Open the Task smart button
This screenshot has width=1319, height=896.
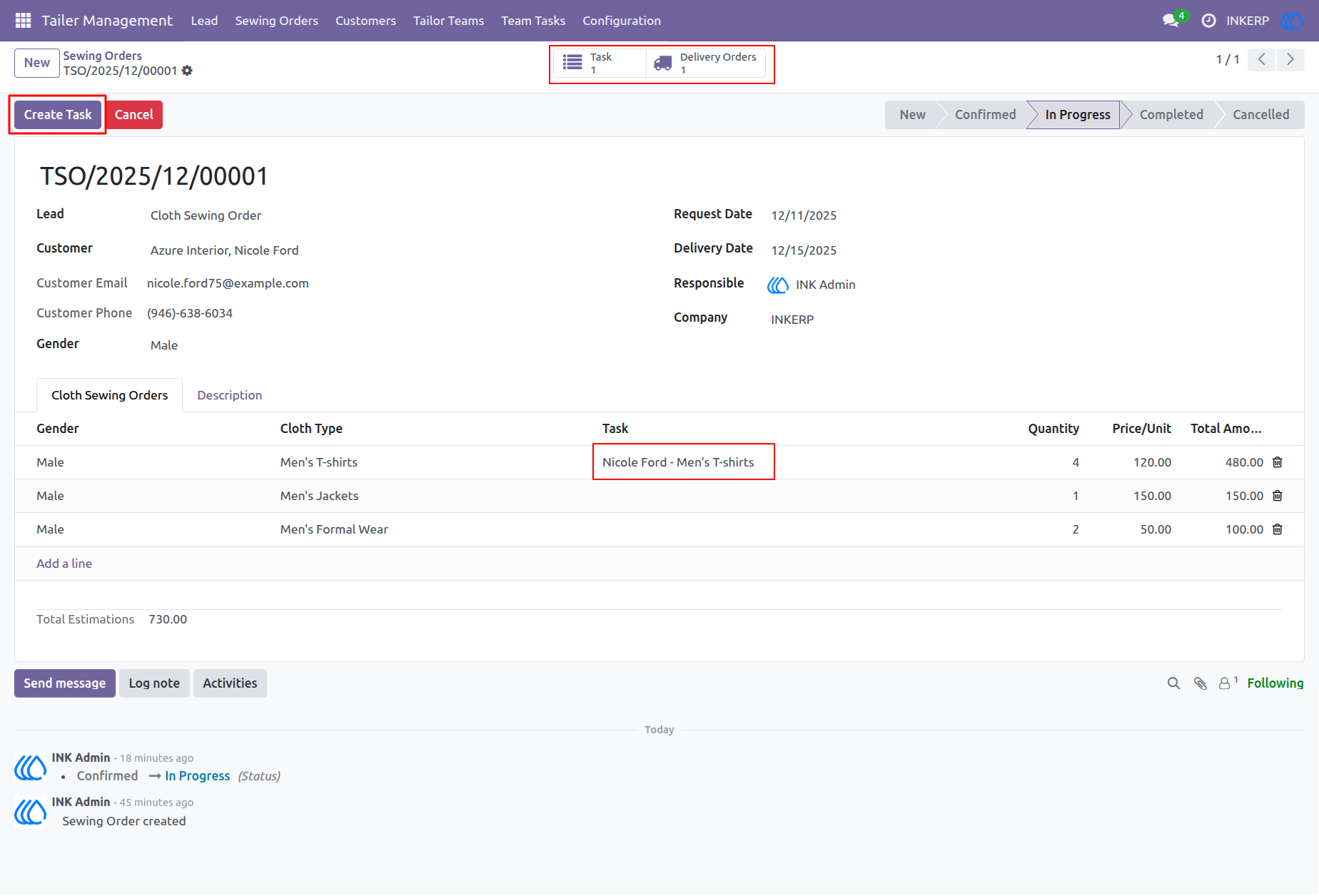pos(600,63)
